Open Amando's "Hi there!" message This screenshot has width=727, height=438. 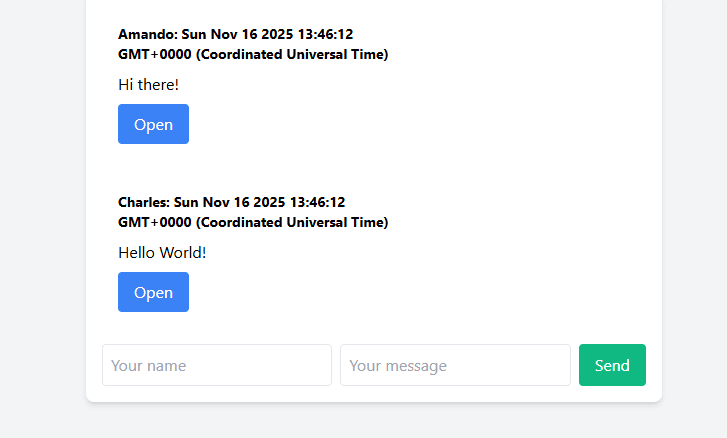(x=153, y=124)
